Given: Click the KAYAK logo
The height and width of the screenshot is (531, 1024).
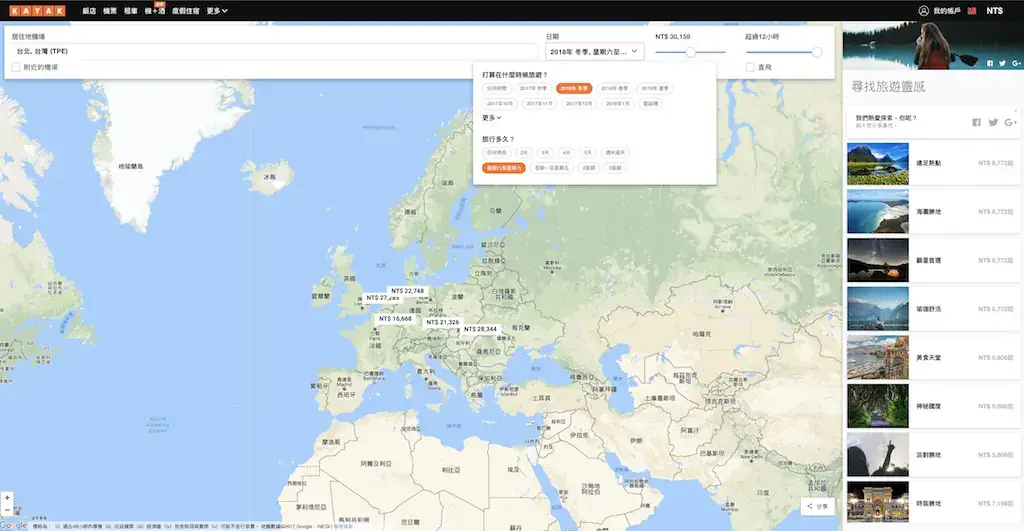Looking at the screenshot, I should pyautogui.click(x=37, y=10).
